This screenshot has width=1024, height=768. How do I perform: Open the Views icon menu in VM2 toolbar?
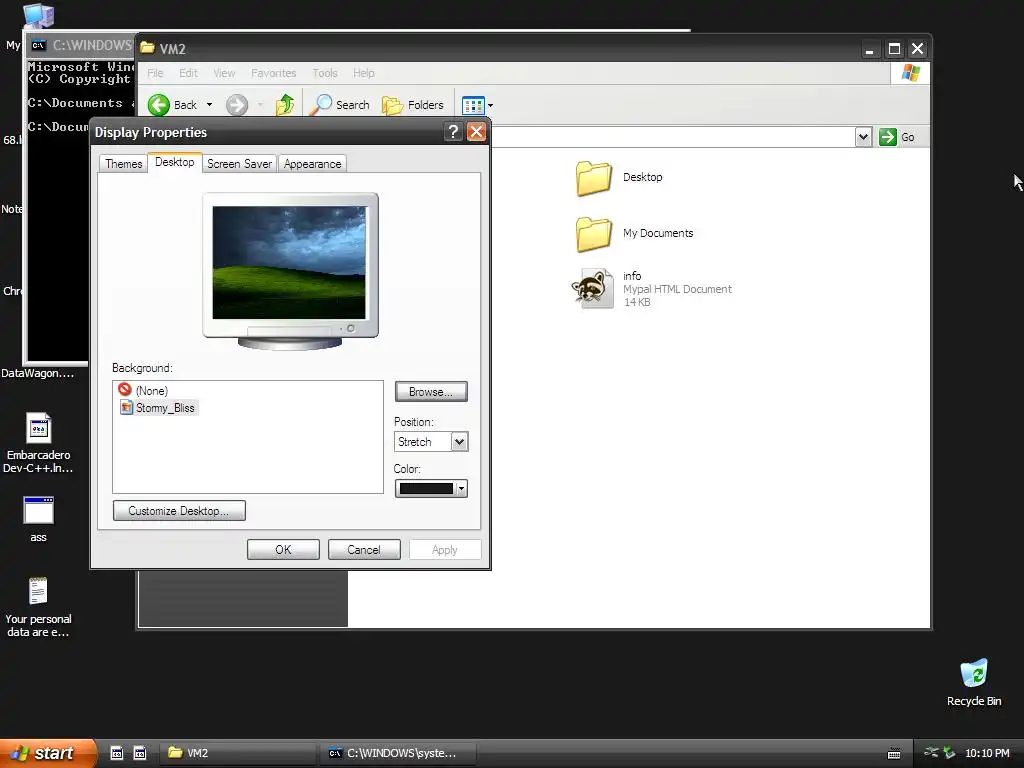click(x=477, y=104)
